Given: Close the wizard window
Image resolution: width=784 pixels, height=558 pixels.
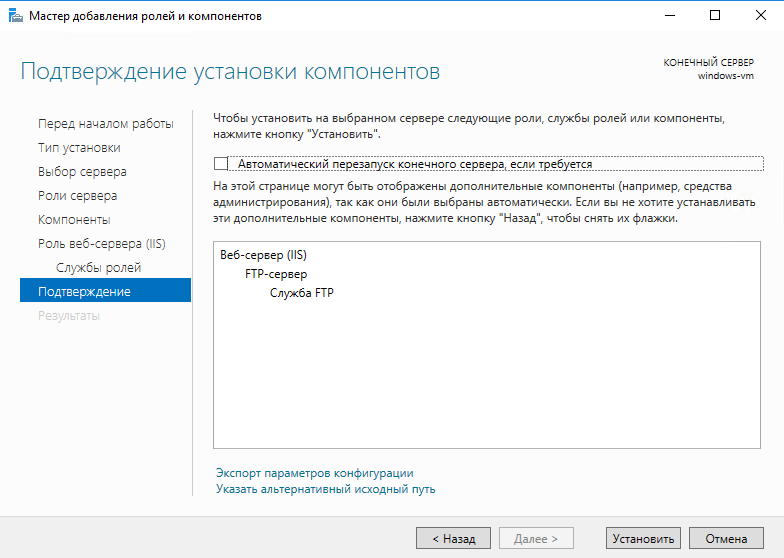Looking at the screenshot, I should tap(760, 16).
